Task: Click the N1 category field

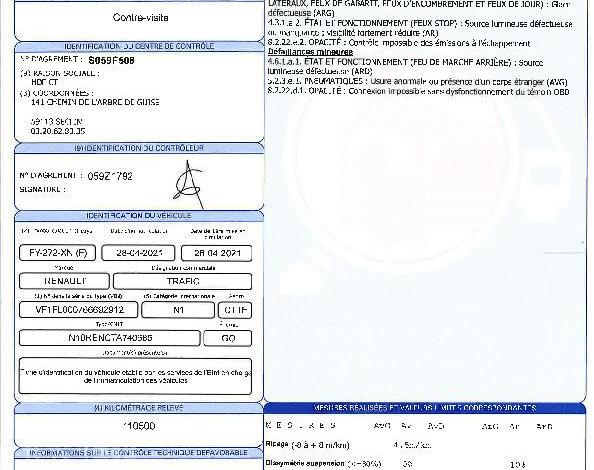Action: pos(178,310)
